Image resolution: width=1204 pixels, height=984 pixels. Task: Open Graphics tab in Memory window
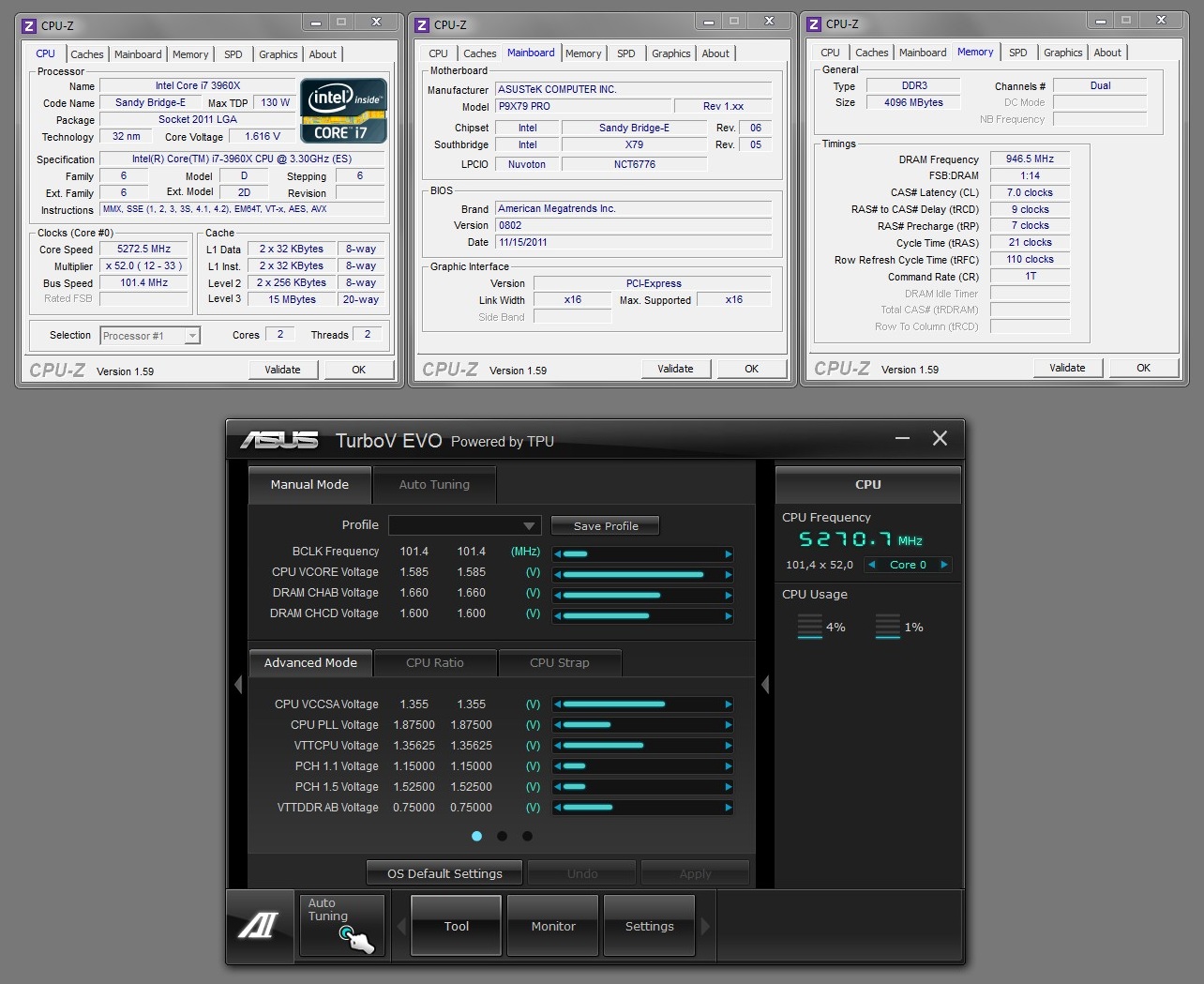pyautogui.click(x=1062, y=53)
